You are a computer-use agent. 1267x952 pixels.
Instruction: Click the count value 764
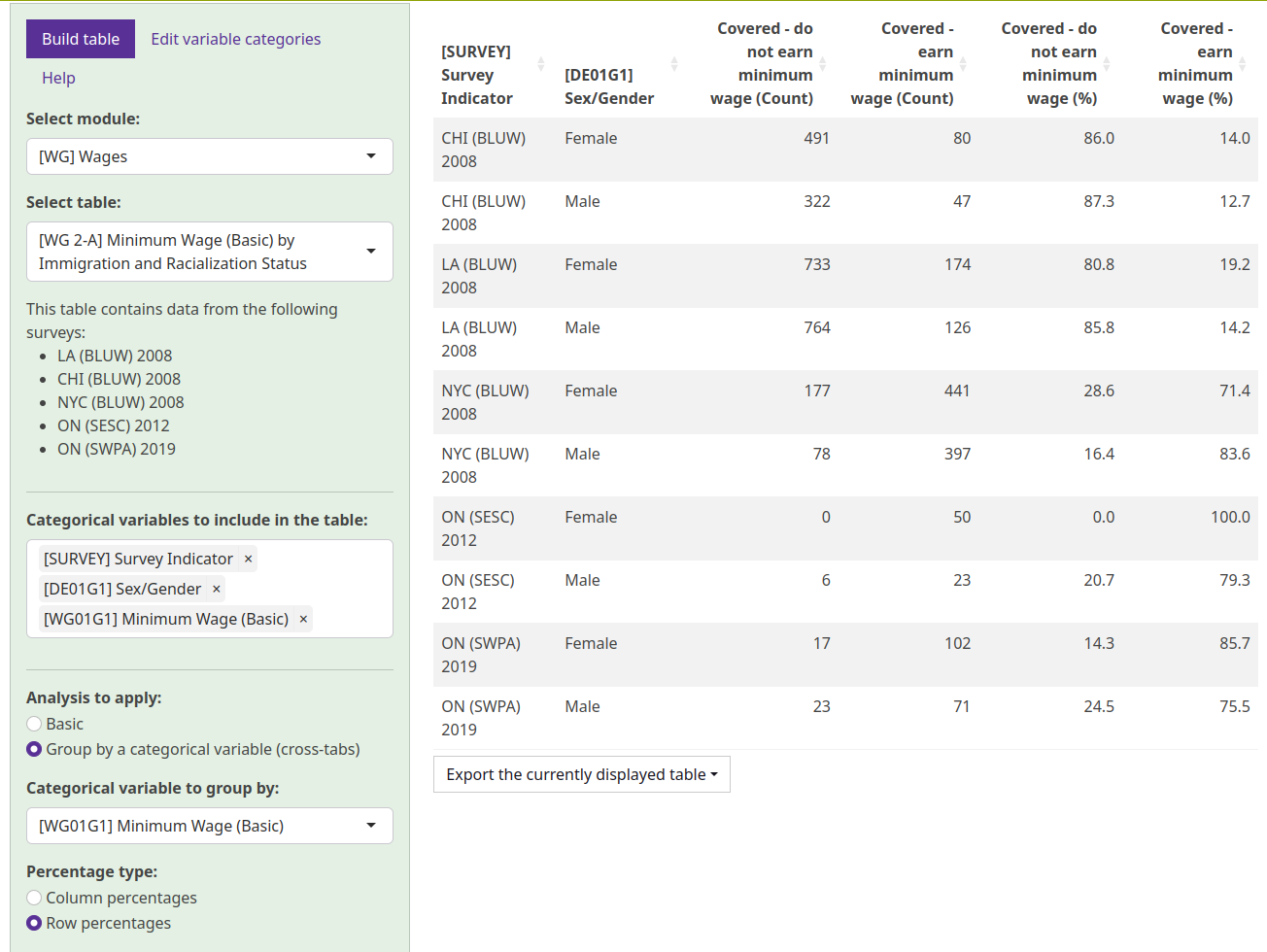pyautogui.click(x=816, y=327)
